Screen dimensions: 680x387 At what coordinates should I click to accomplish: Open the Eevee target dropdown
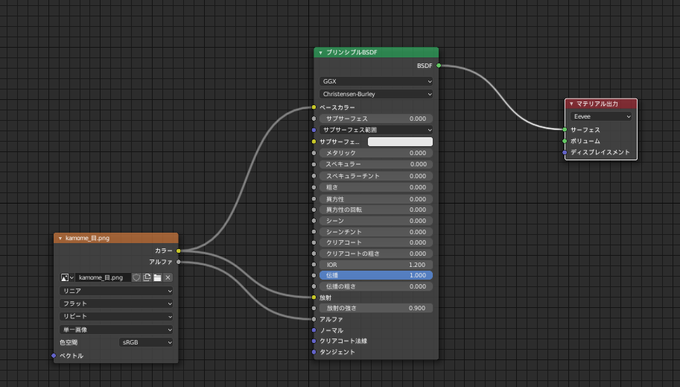pos(601,116)
